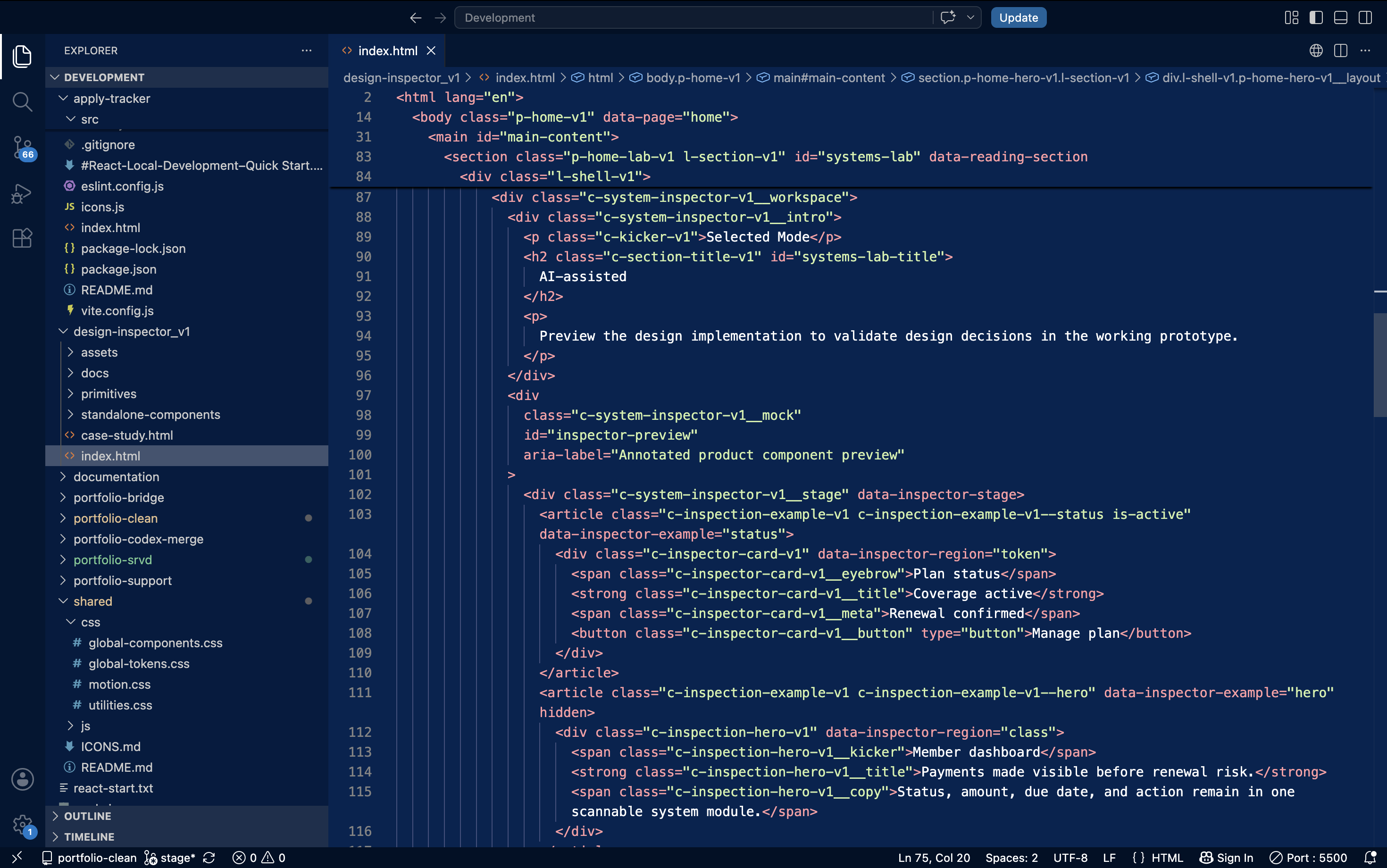The width and height of the screenshot is (1387, 868).
Task: Collapse the design-inspector_v1 folder
Action: [187, 331]
